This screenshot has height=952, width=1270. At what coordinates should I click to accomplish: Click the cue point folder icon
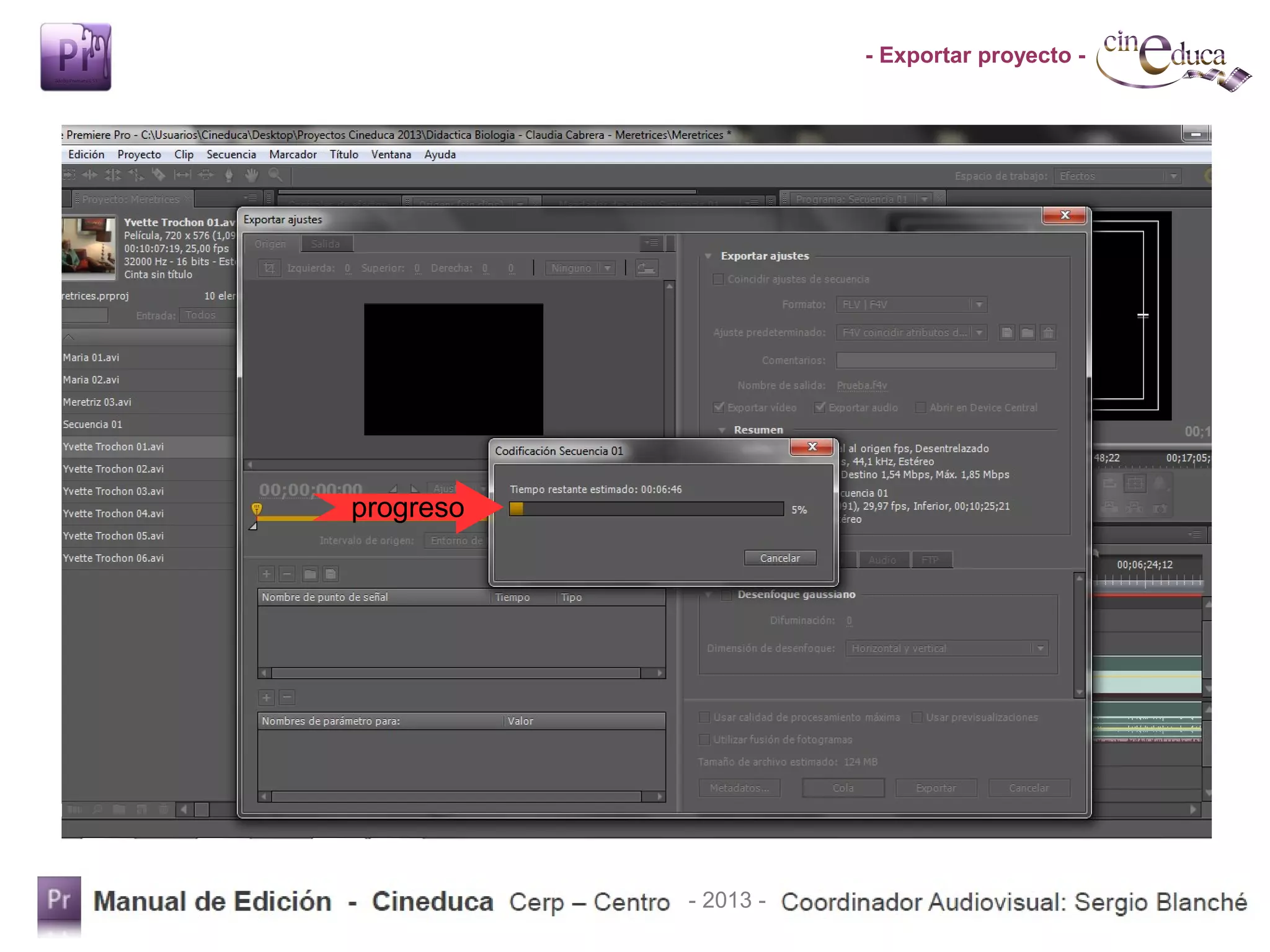coord(310,574)
